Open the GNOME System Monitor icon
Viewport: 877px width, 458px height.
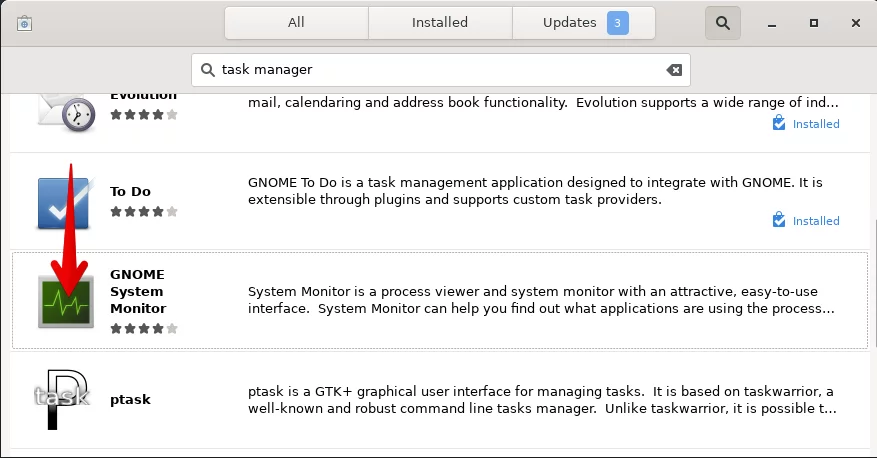[65, 301]
